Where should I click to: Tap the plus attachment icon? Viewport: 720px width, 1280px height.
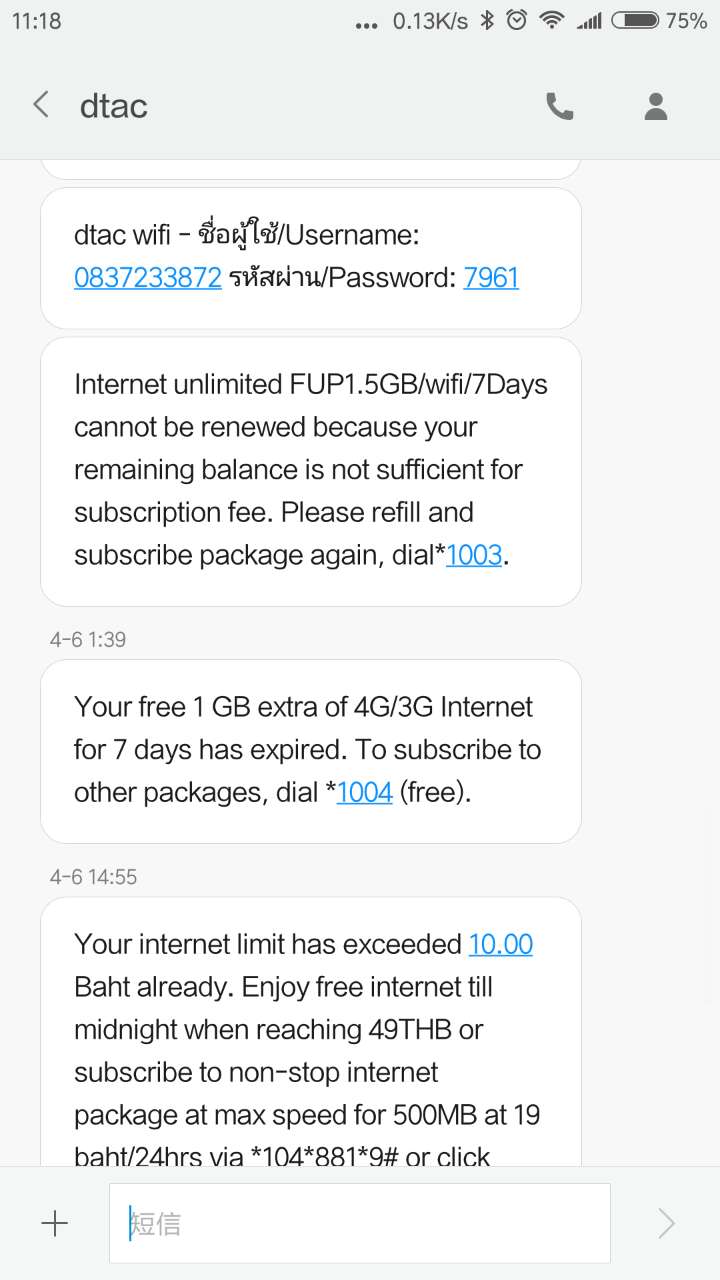[x=54, y=1223]
